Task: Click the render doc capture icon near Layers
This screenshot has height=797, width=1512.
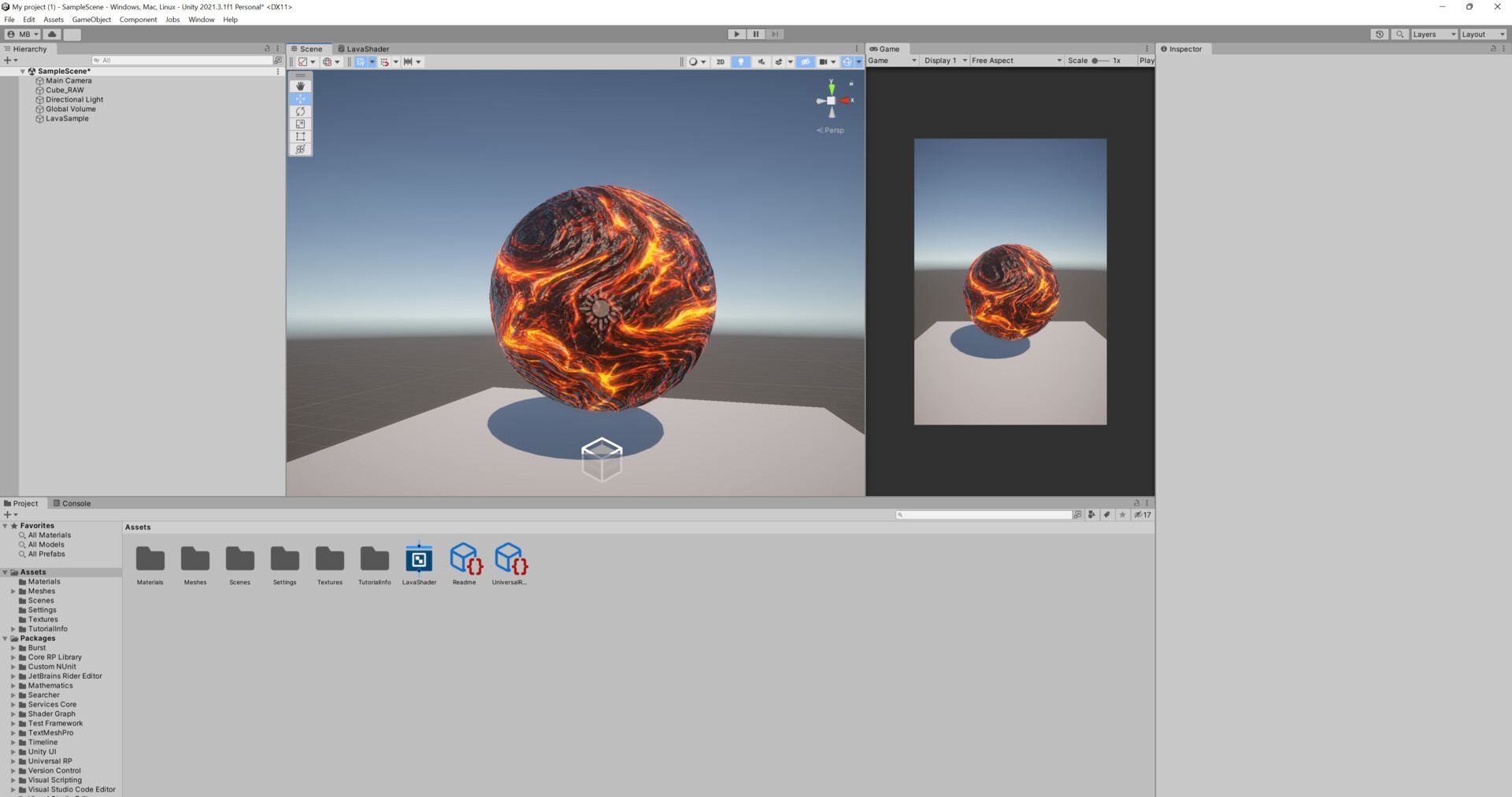Action: (1379, 34)
